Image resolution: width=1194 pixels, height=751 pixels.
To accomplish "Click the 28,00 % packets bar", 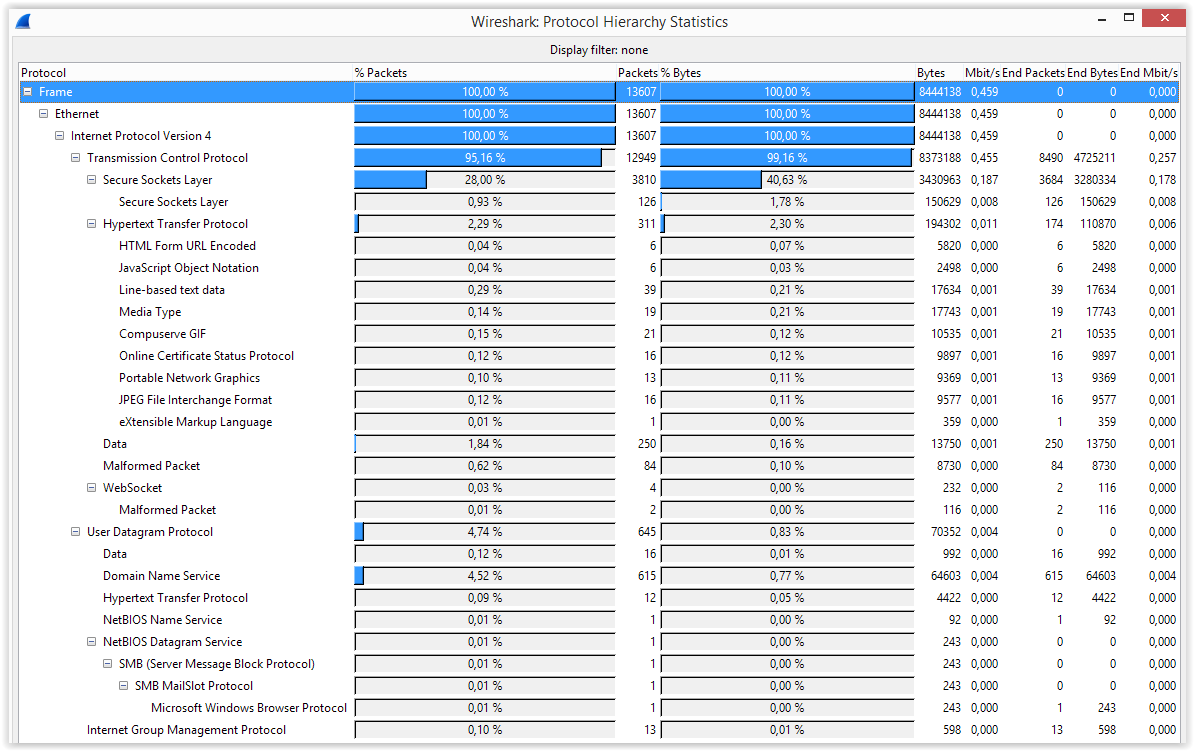I will click(485, 180).
